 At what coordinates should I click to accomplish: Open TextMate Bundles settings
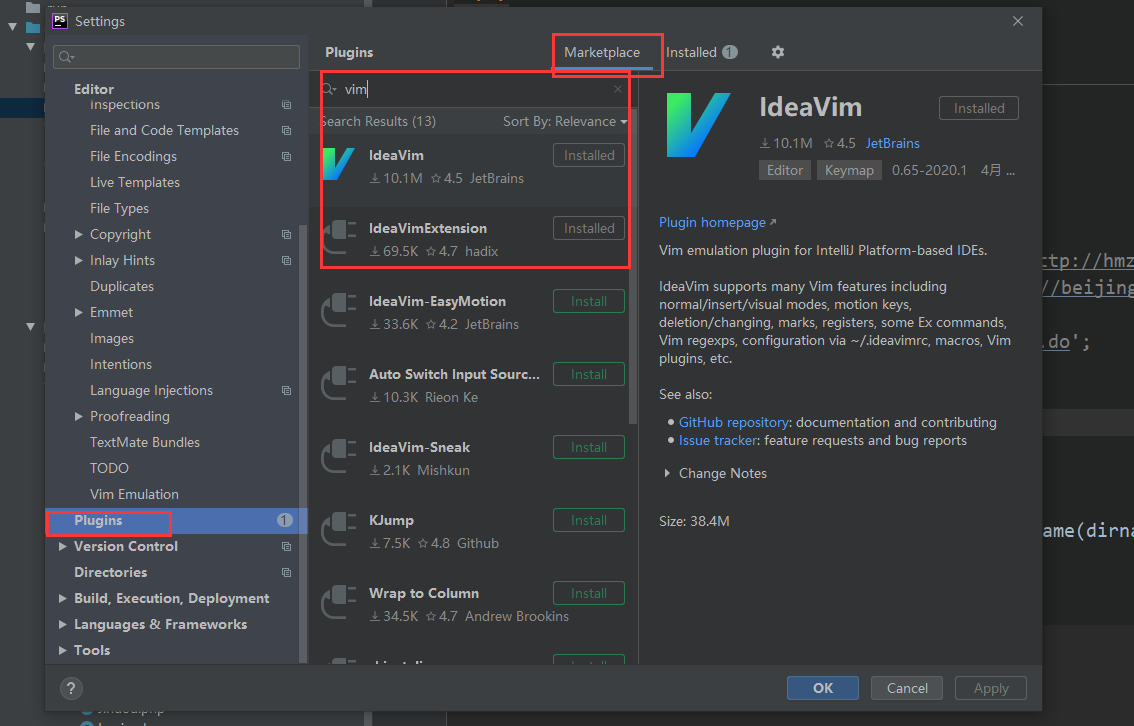[x=145, y=443]
